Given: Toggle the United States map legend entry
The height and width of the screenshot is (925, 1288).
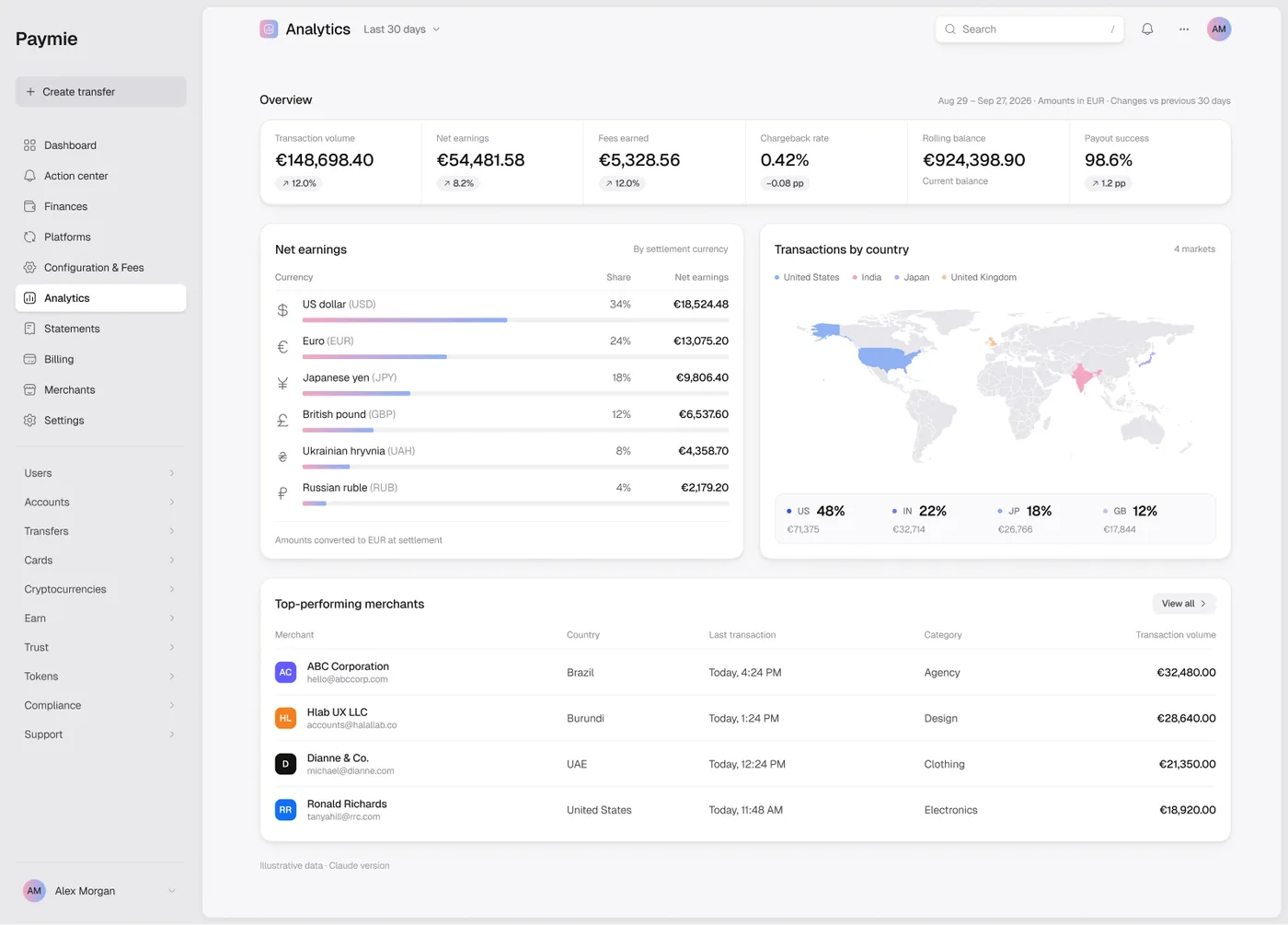Looking at the screenshot, I should point(807,277).
